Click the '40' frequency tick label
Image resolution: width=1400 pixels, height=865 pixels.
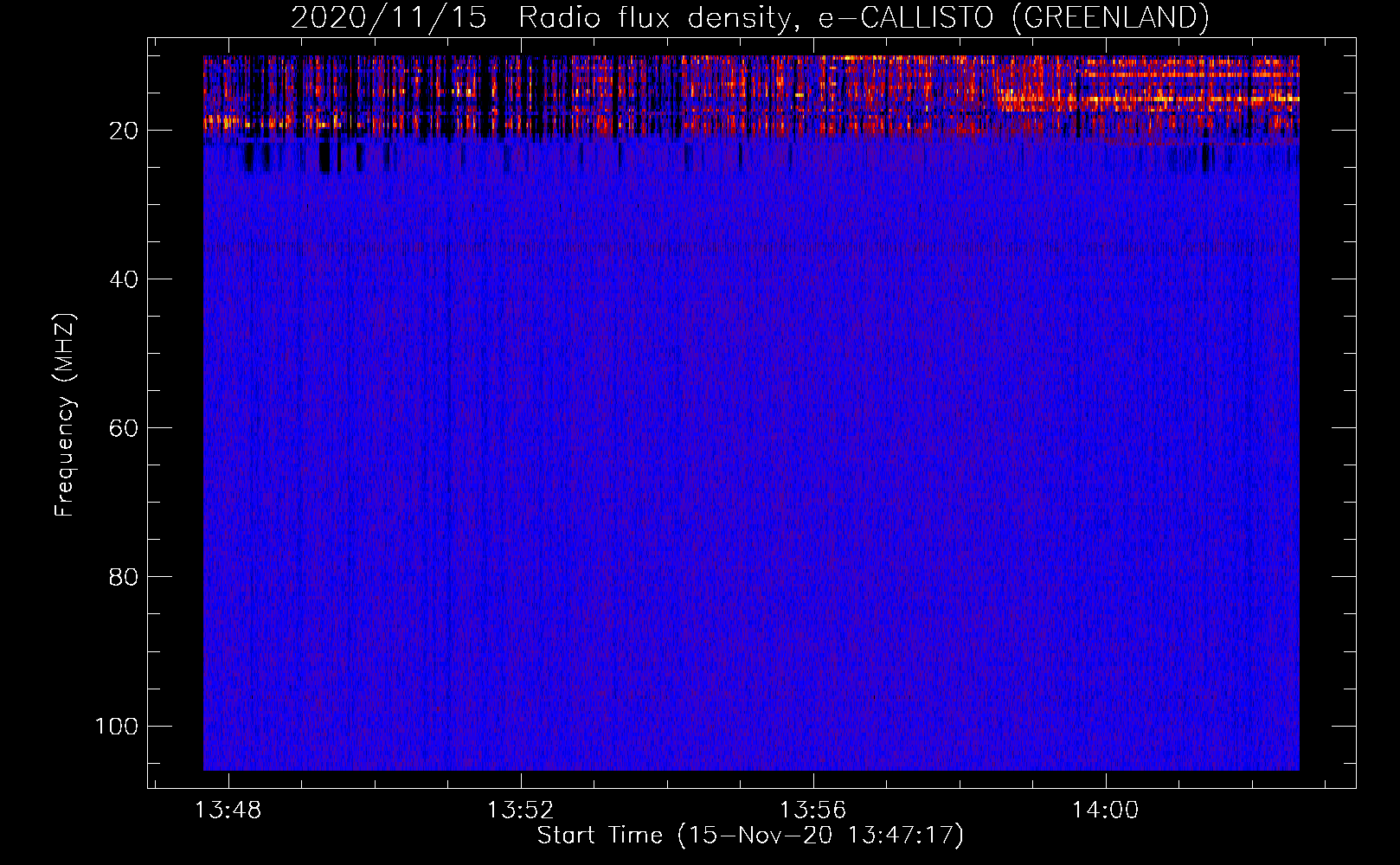124,279
